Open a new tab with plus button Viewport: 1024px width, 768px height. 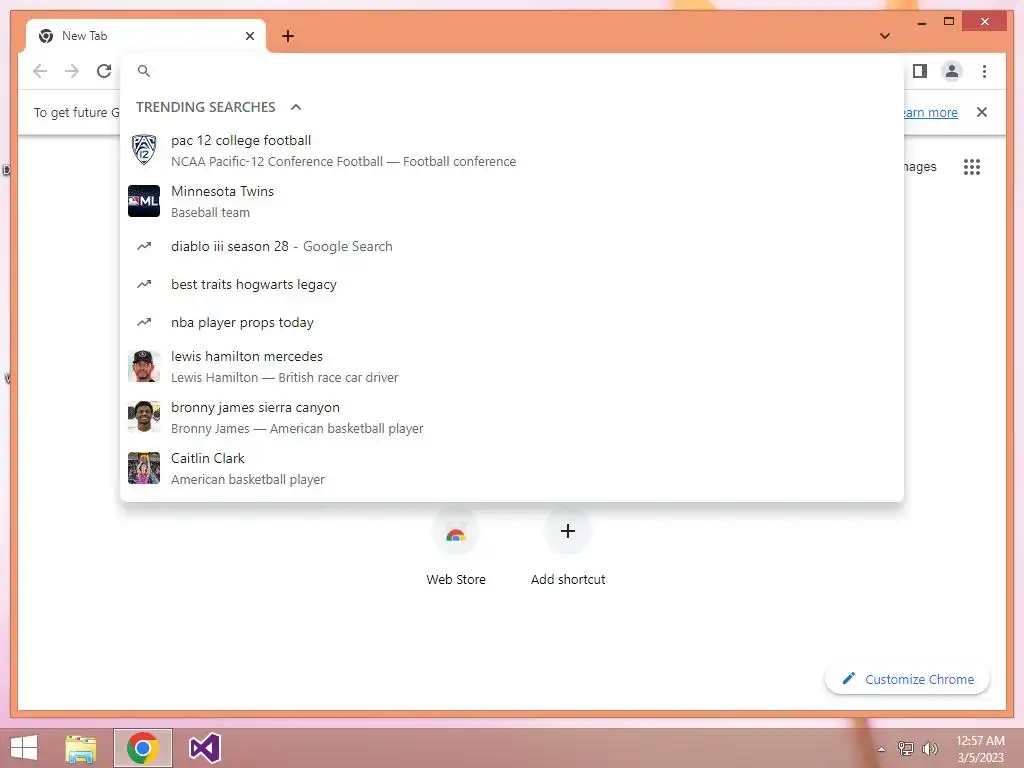point(288,36)
